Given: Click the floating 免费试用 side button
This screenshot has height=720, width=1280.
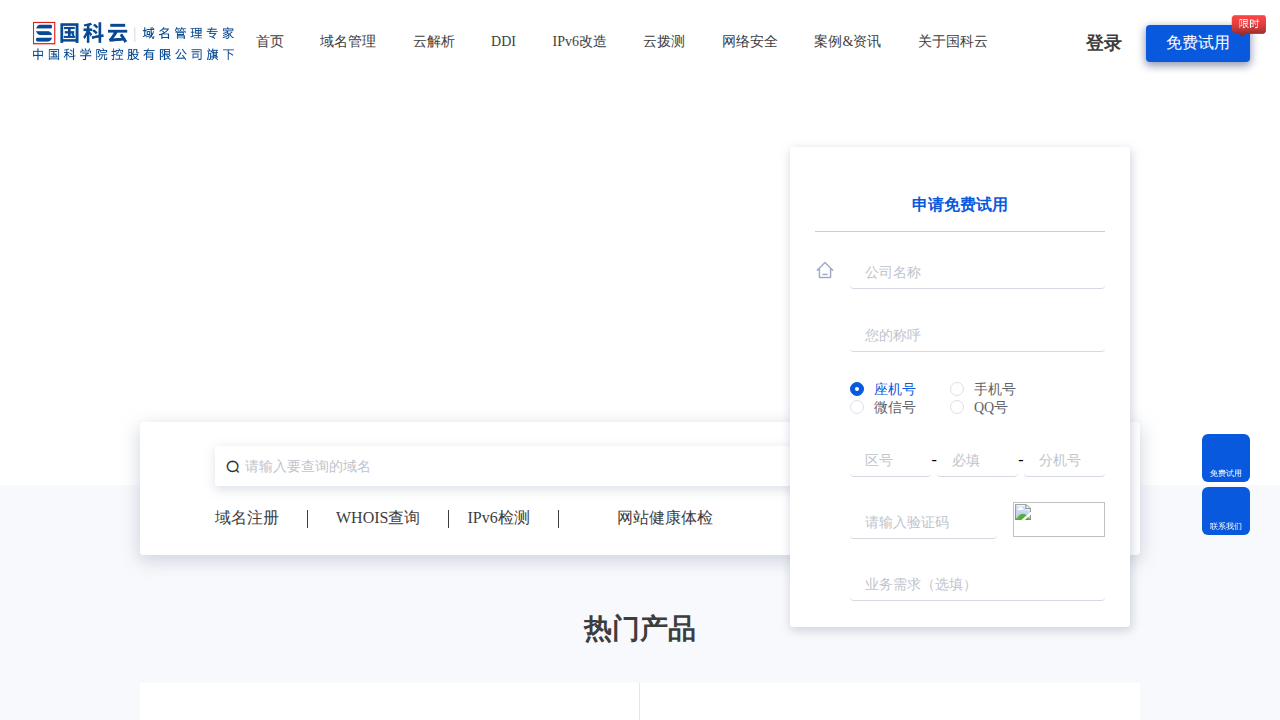Looking at the screenshot, I should (x=1226, y=458).
